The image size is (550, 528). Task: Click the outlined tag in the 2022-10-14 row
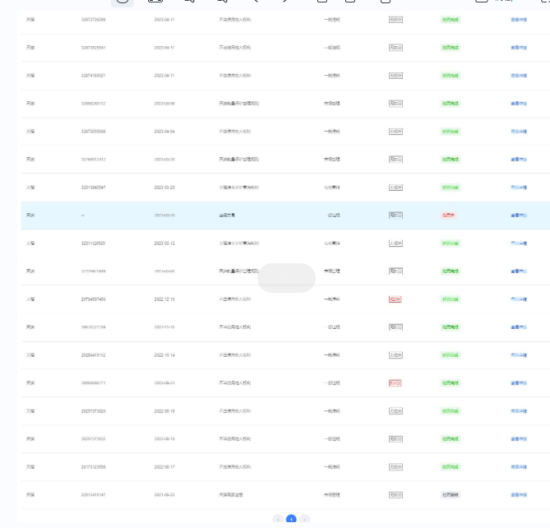[396, 355]
